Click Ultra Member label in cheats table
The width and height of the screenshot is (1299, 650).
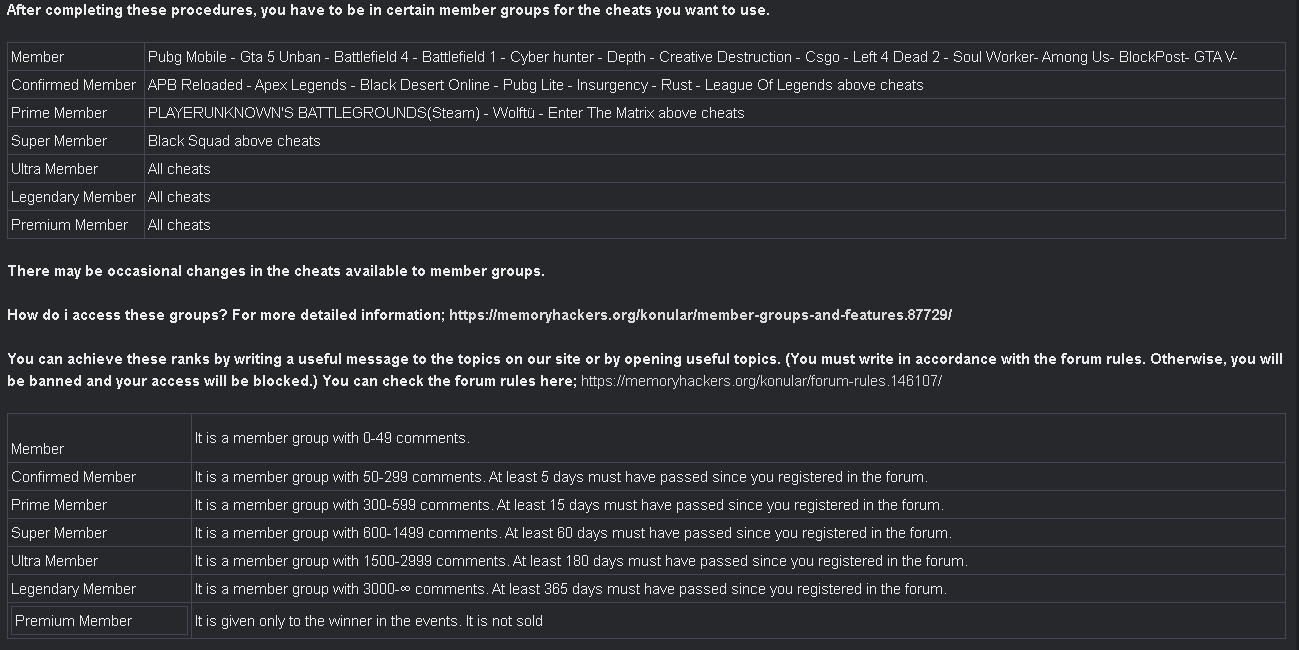[55, 169]
